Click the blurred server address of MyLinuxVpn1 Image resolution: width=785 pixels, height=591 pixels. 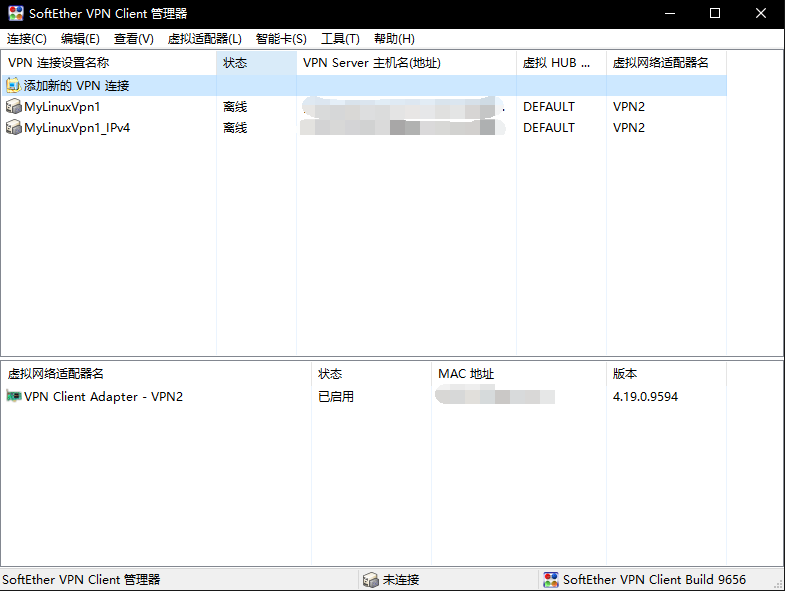(403, 107)
